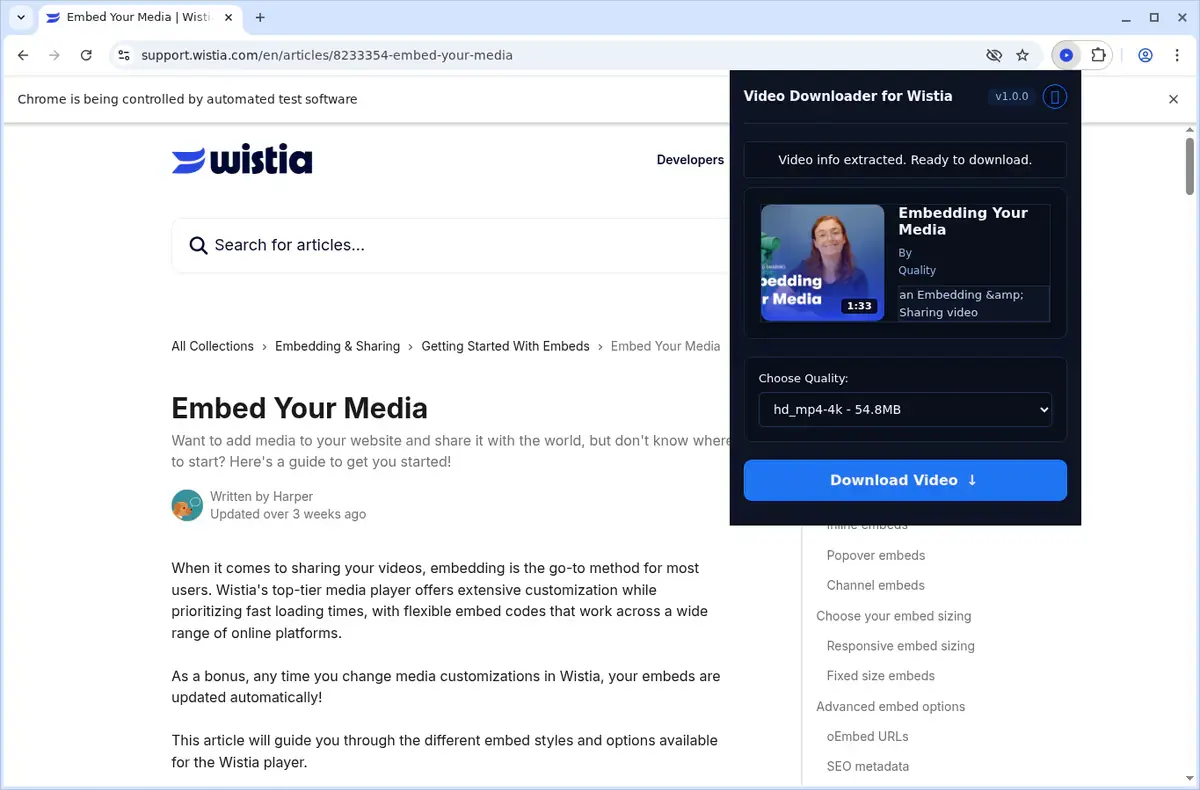The image size is (1200, 790).
Task: Click the tracking protection eye icon
Action: coord(994,55)
